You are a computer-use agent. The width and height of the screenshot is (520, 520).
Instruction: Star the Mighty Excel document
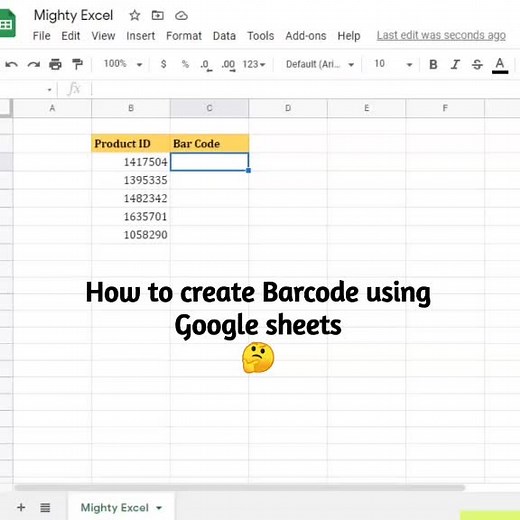click(x=135, y=15)
